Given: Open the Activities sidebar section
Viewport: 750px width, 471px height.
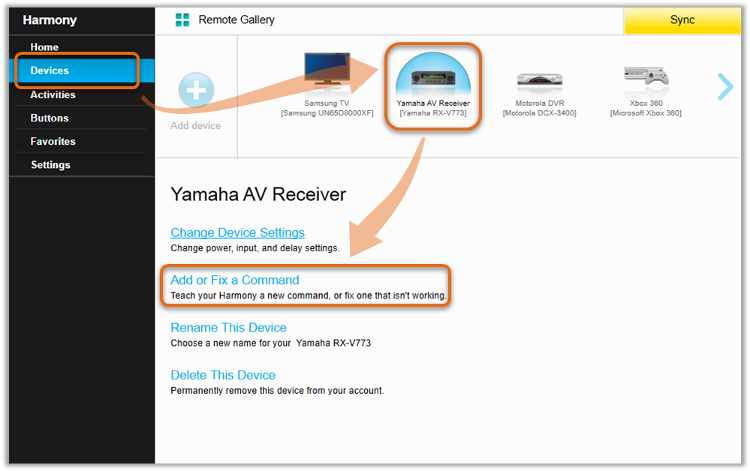Looking at the screenshot, I should tap(53, 95).
